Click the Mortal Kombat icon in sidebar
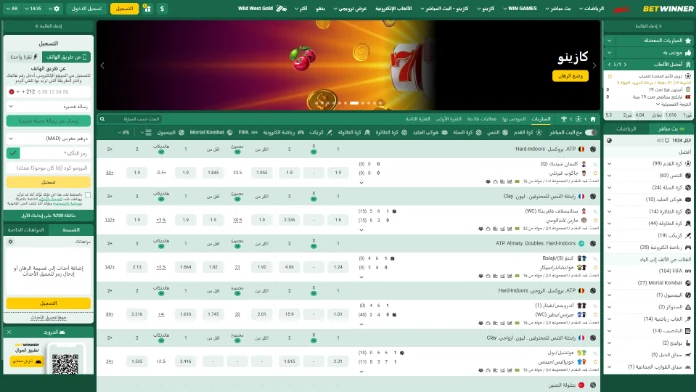The height and width of the screenshot is (392, 696). point(688,283)
